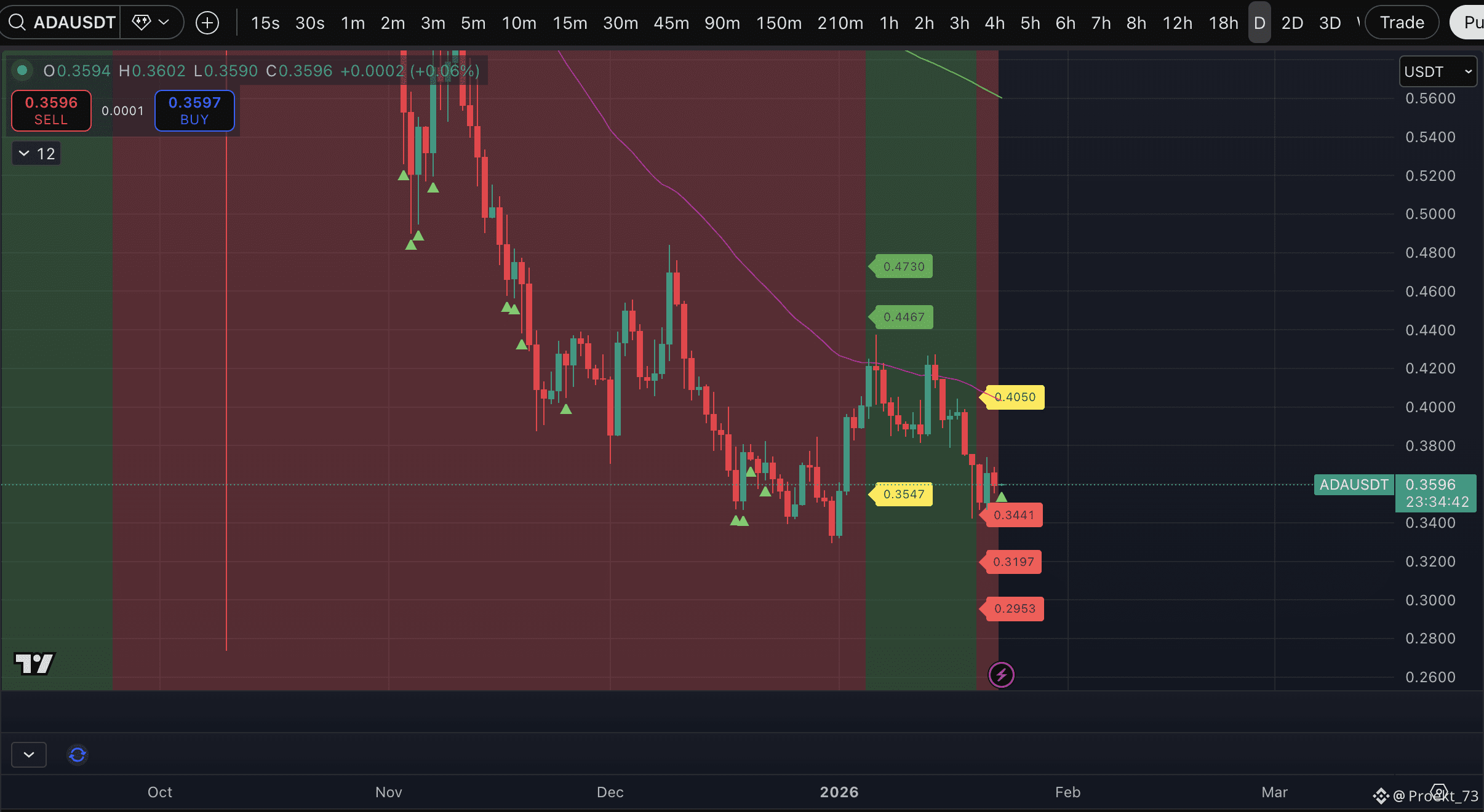Open the USDT currency dropdown
The height and width of the screenshot is (812, 1484).
1437,71
